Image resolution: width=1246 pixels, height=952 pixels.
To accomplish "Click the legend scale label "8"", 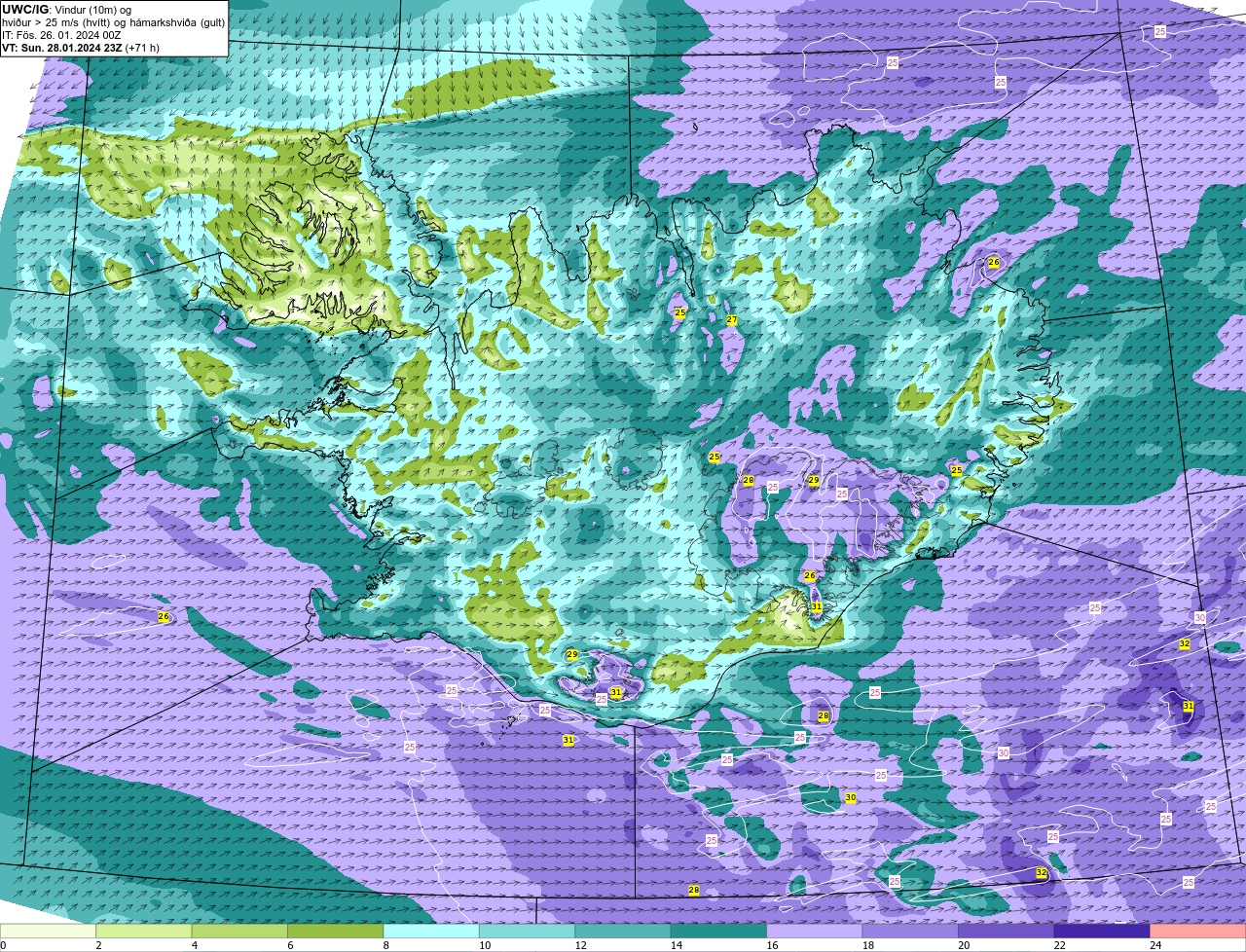I will [385, 945].
